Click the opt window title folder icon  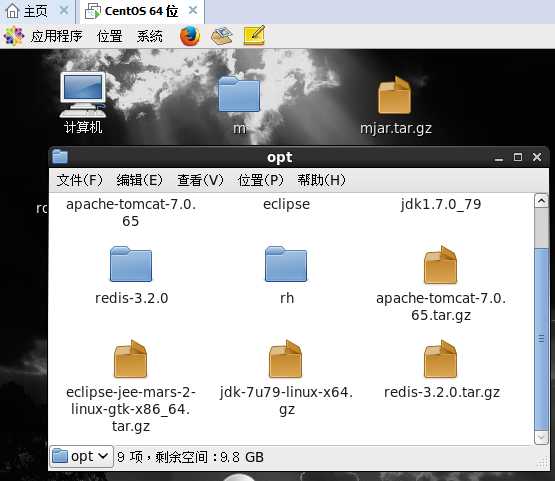click(60, 156)
